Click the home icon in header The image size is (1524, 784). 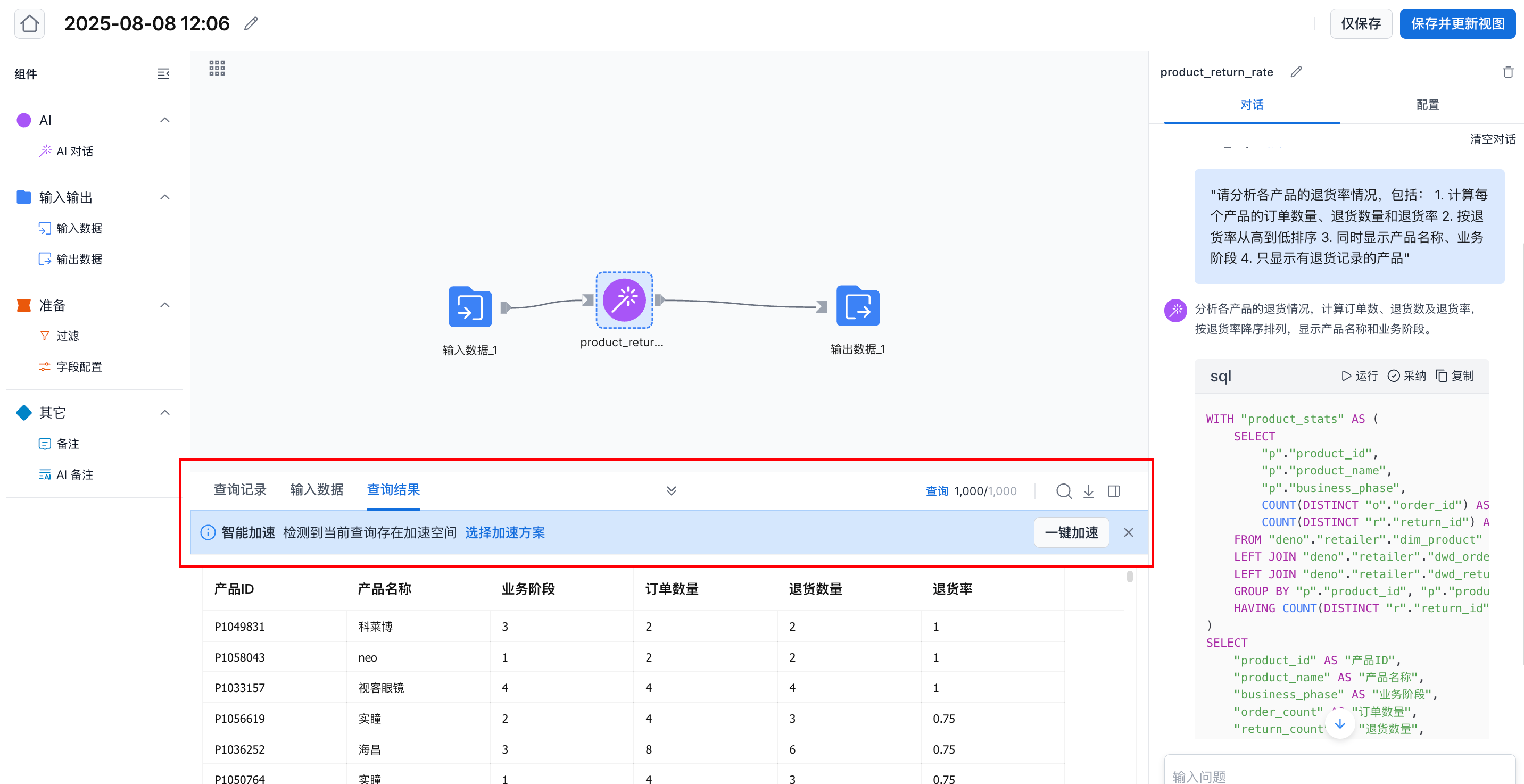coord(30,23)
